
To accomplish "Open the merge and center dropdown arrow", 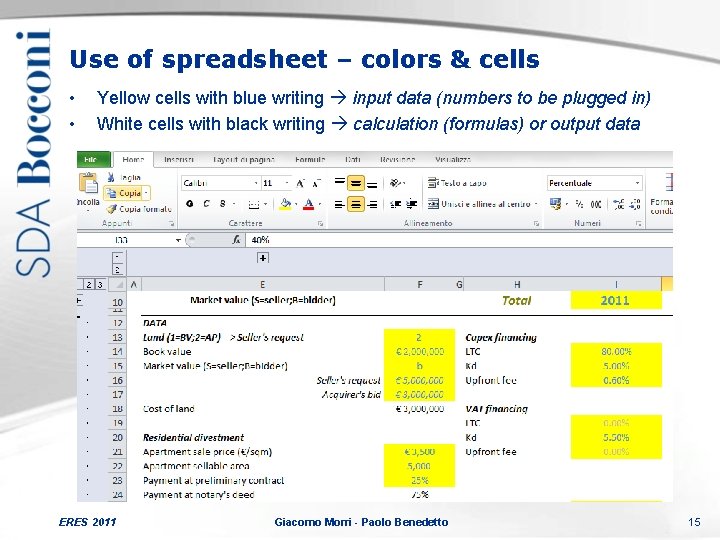I will click(x=536, y=204).
